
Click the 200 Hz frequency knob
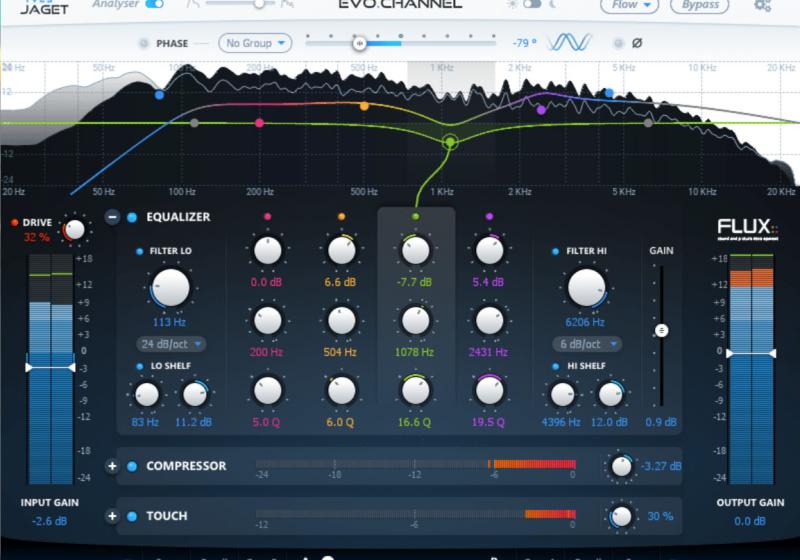[267, 321]
